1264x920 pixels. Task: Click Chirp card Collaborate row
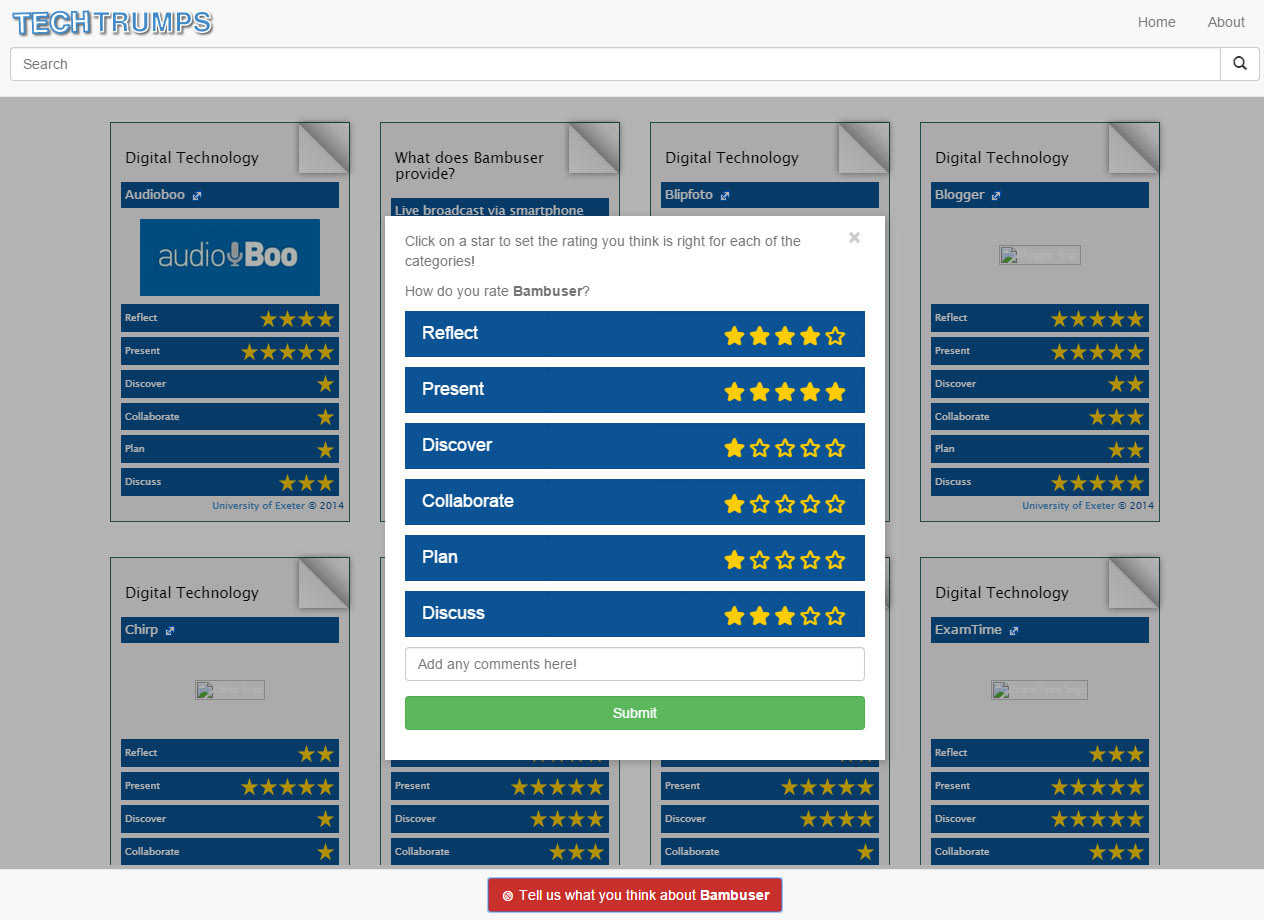click(230, 852)
